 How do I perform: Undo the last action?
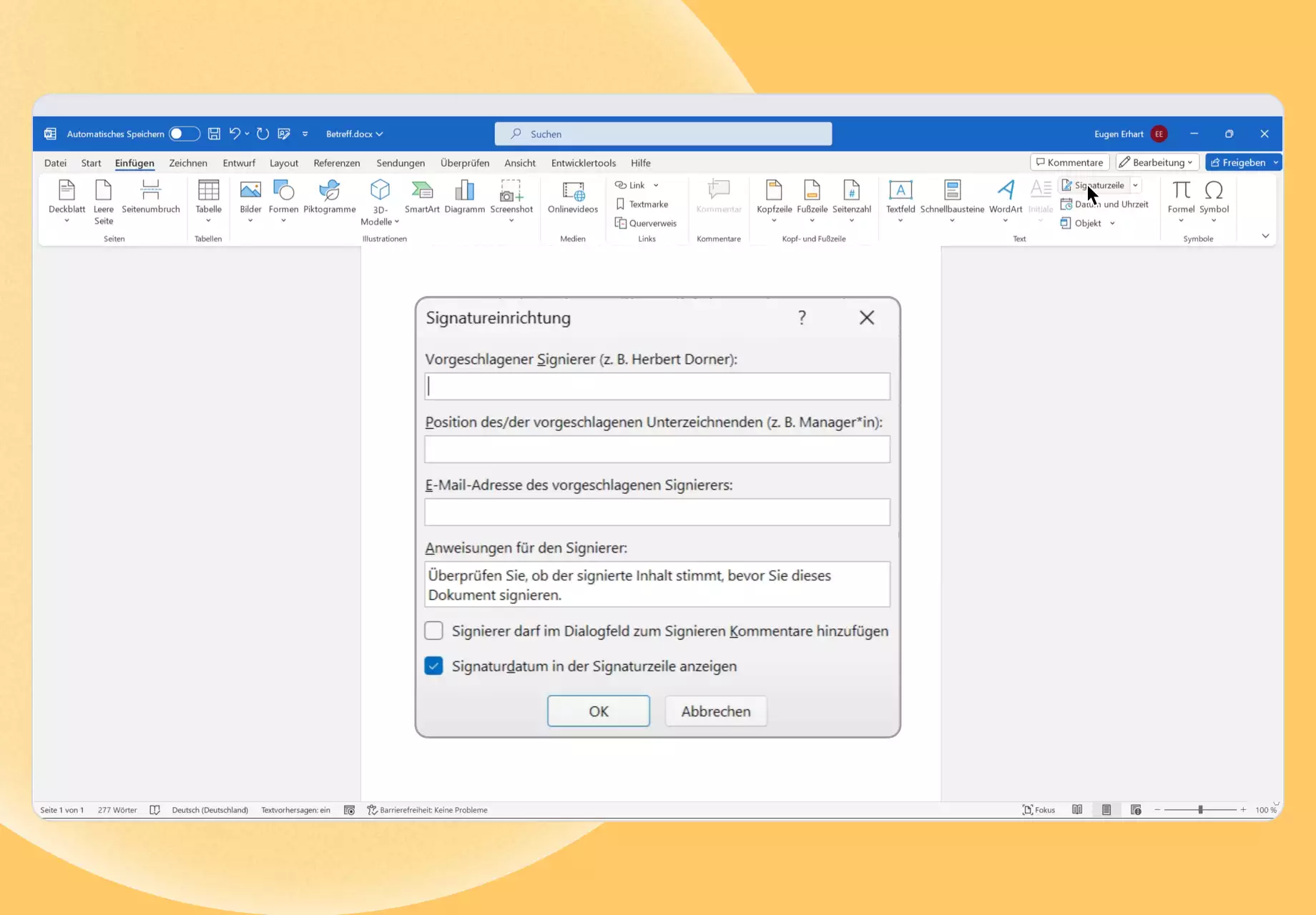(x=235, y=134)
